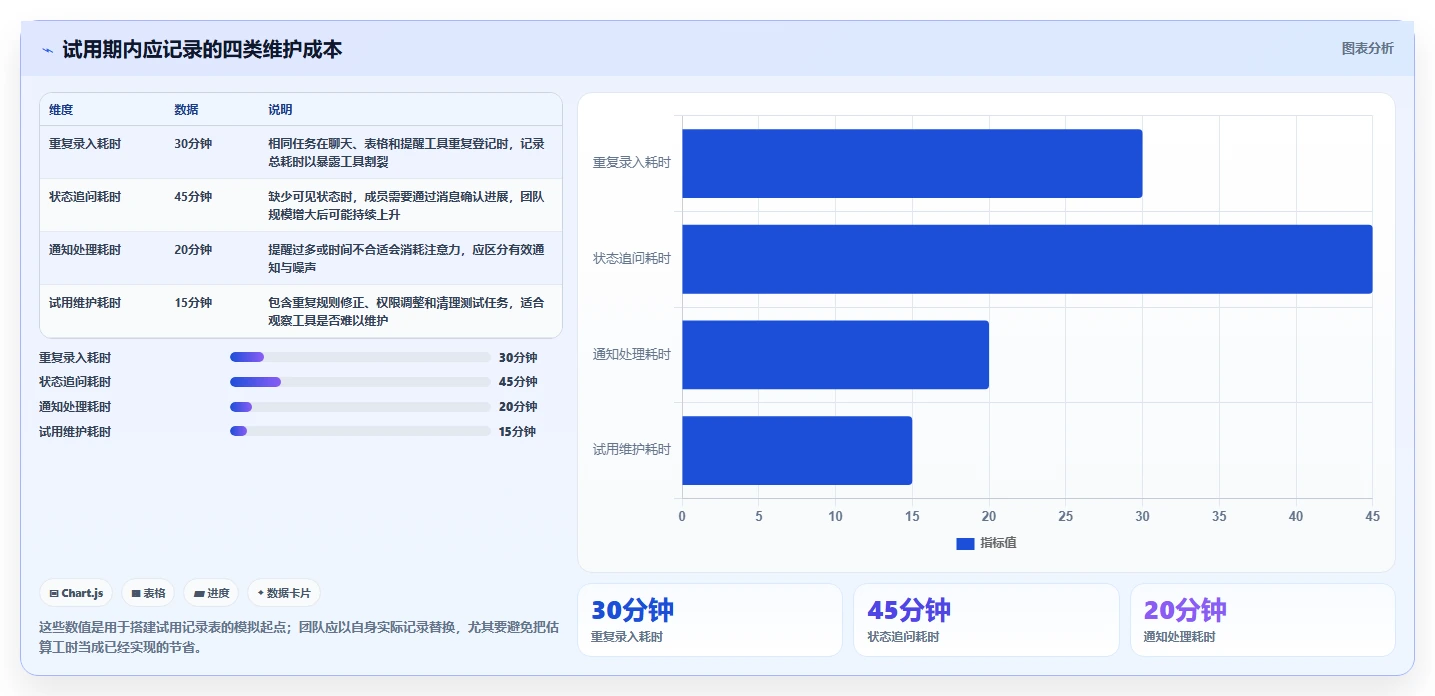Click the 35 tick on the chart x-axis
Viewport: 1435px width, 696px height.
(1219, 516)
